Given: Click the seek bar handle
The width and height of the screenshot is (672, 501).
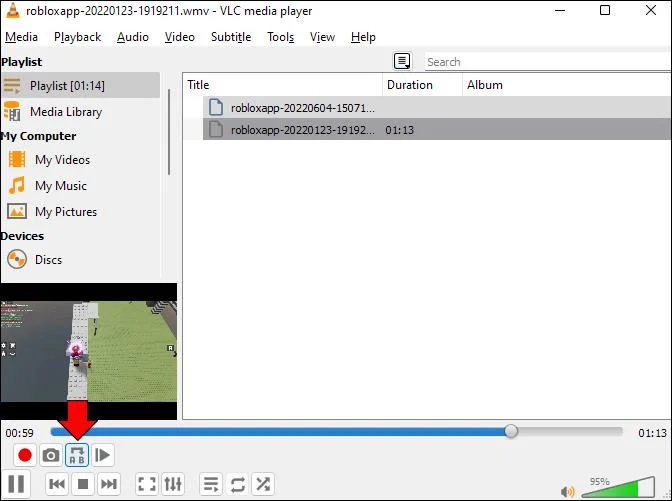Looking at the screenshot, I should (x=511, y=432).
